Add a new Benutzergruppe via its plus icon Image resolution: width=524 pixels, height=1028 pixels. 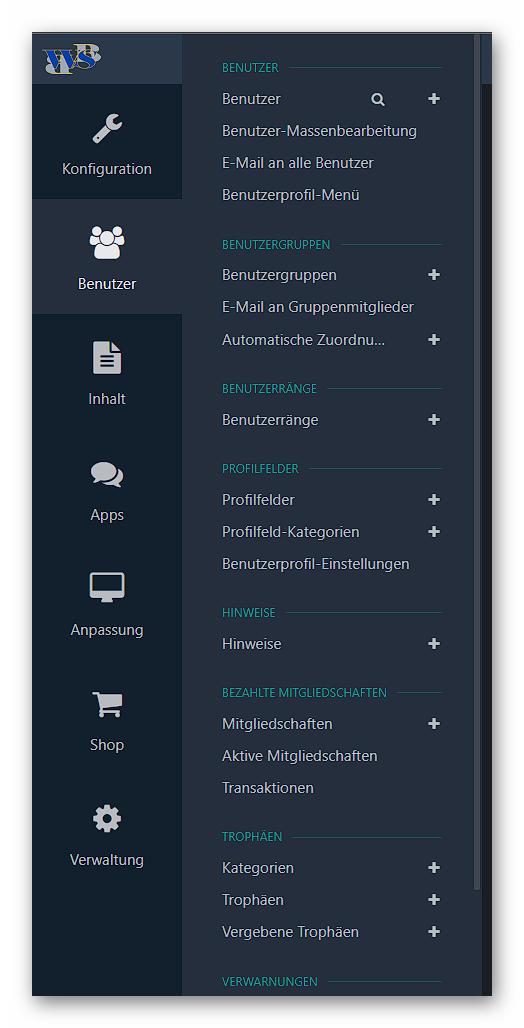coord(433,275)
